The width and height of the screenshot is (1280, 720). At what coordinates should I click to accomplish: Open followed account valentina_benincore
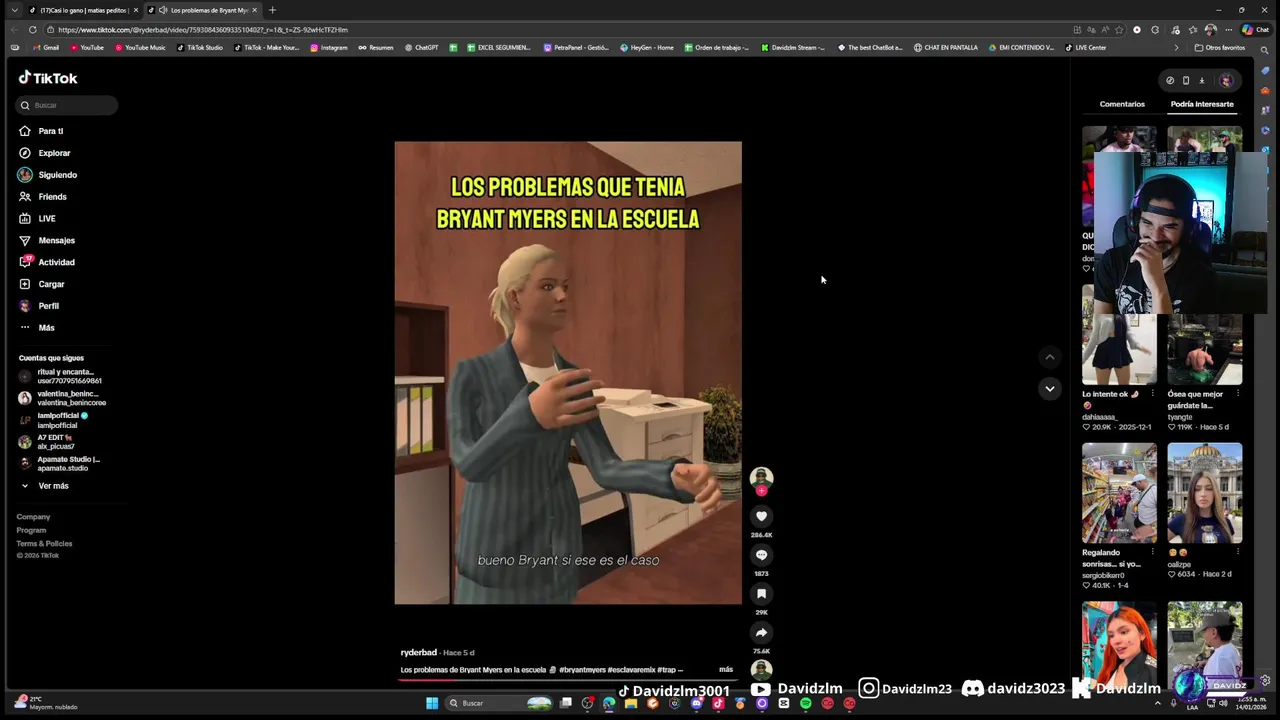click(62, 398)
